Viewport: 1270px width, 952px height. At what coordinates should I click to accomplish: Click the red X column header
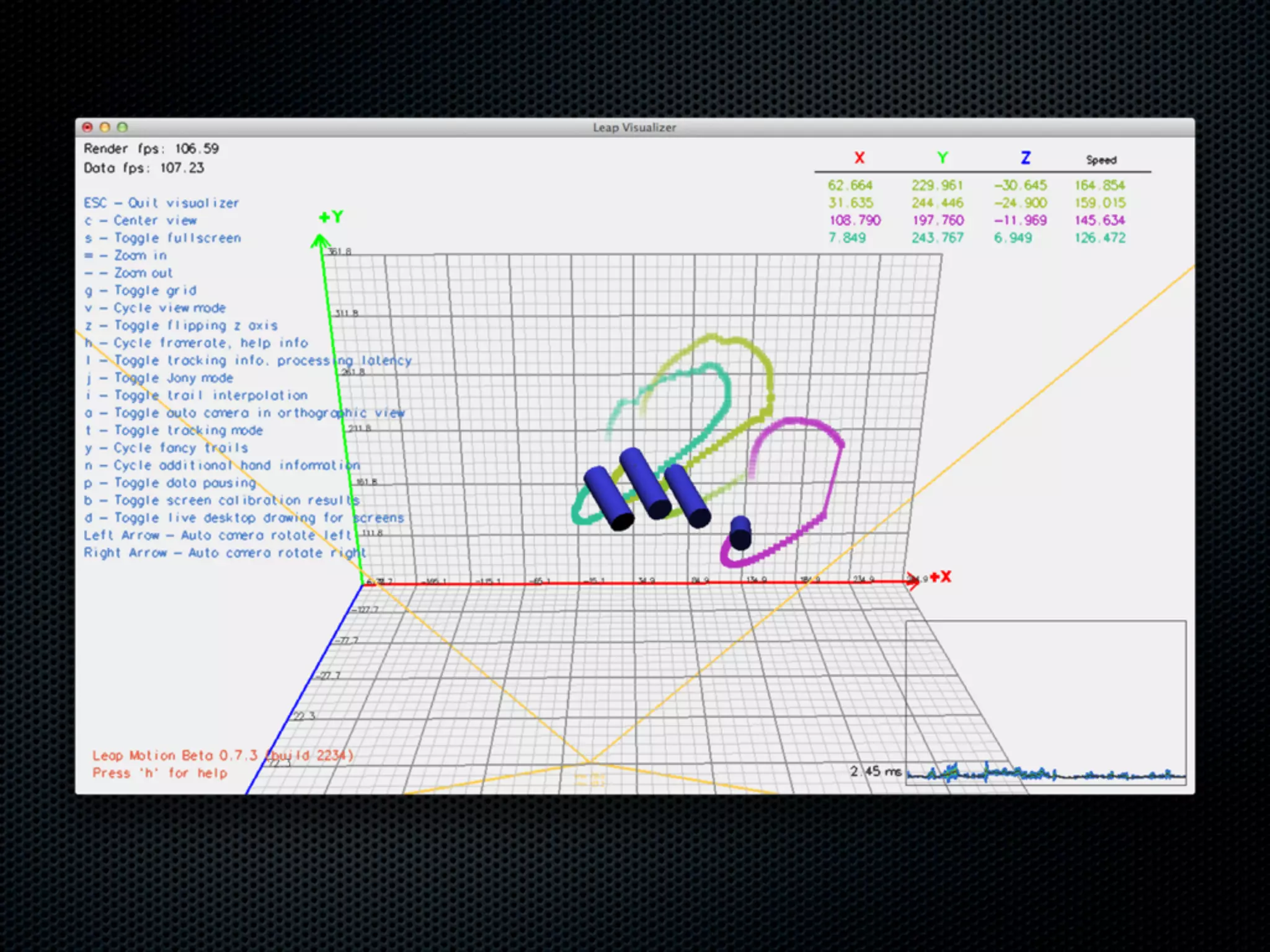point(859,158)
